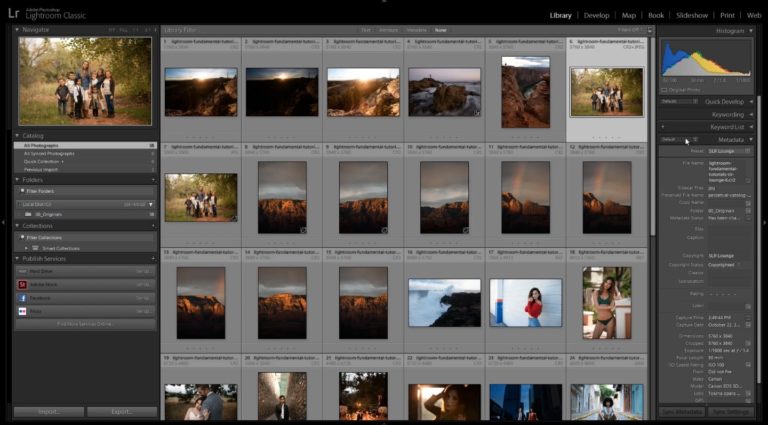Collapse the Catalog panel

pyautogui.click(x=17, y=136)
